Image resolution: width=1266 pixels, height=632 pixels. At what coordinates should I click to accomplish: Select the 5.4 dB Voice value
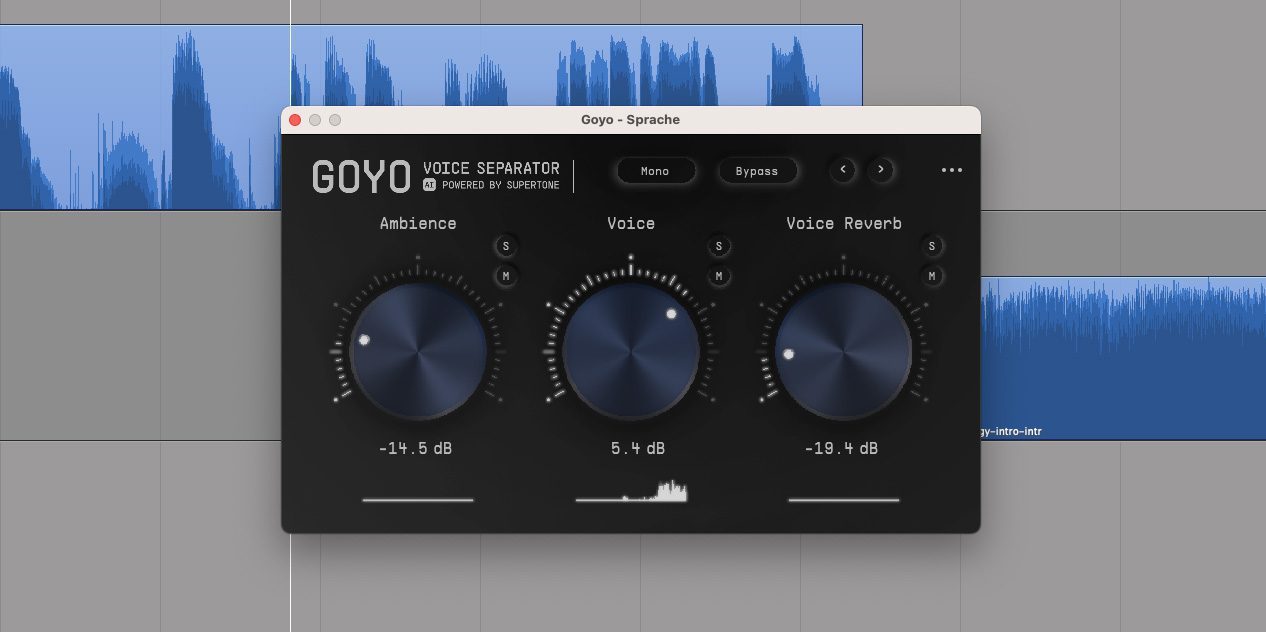point(638,449)
